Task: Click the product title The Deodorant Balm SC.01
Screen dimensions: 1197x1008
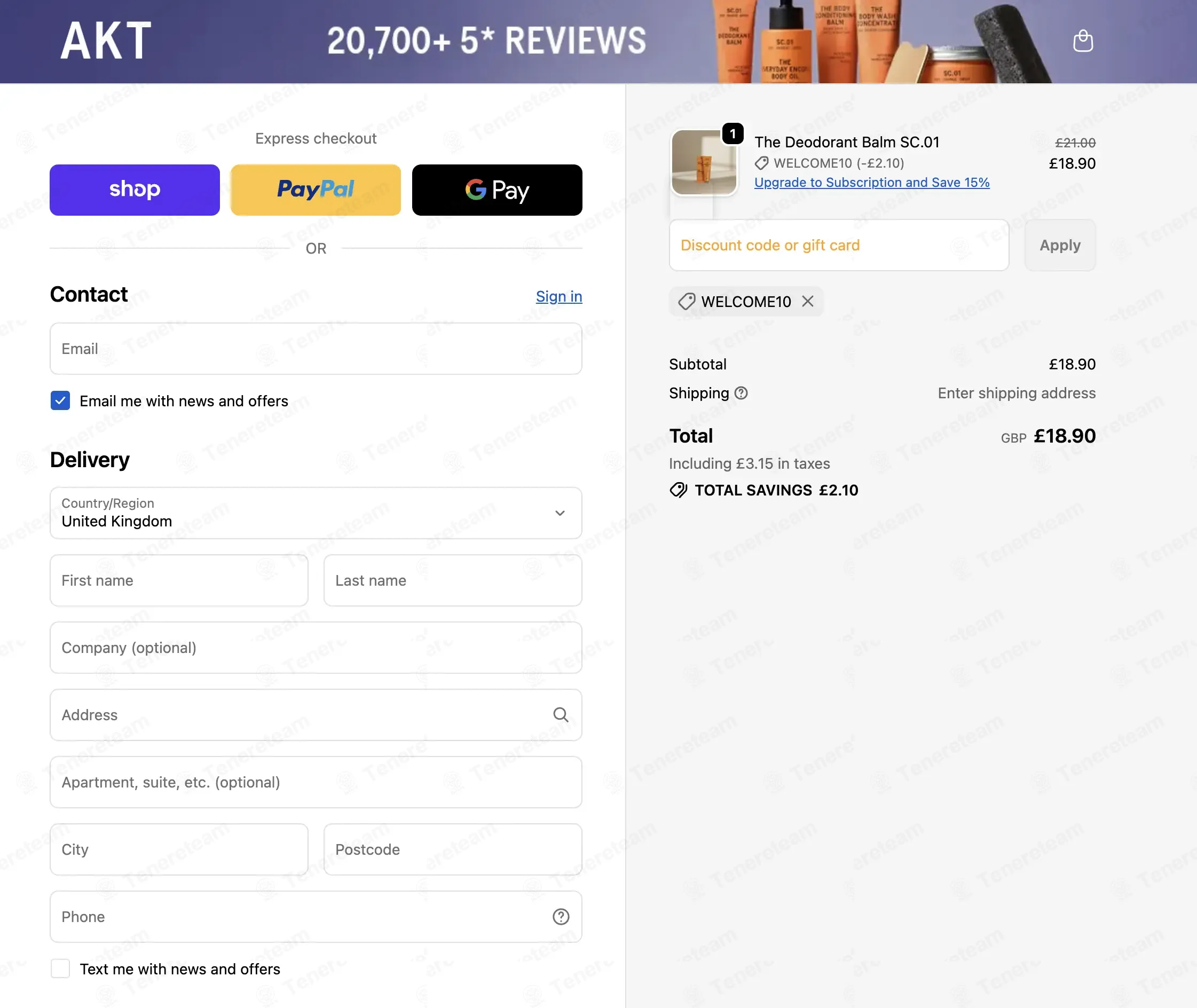Action: pyautogui.click(x=847, y=141)
